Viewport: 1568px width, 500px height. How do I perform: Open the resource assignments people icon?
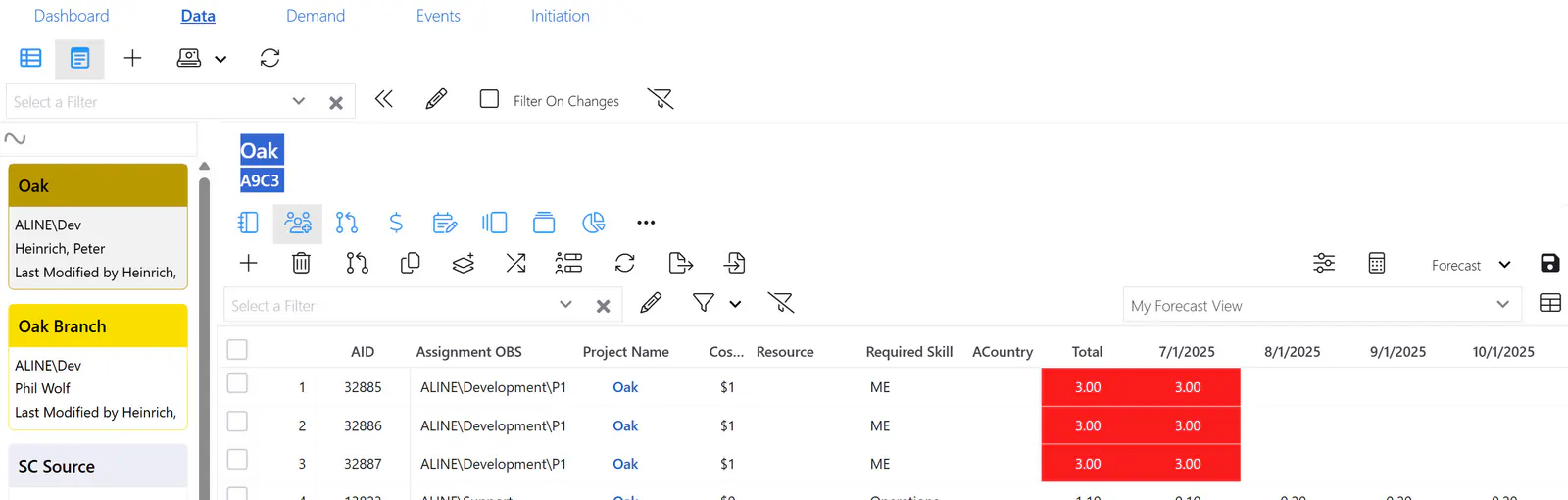tap(298, 223)
